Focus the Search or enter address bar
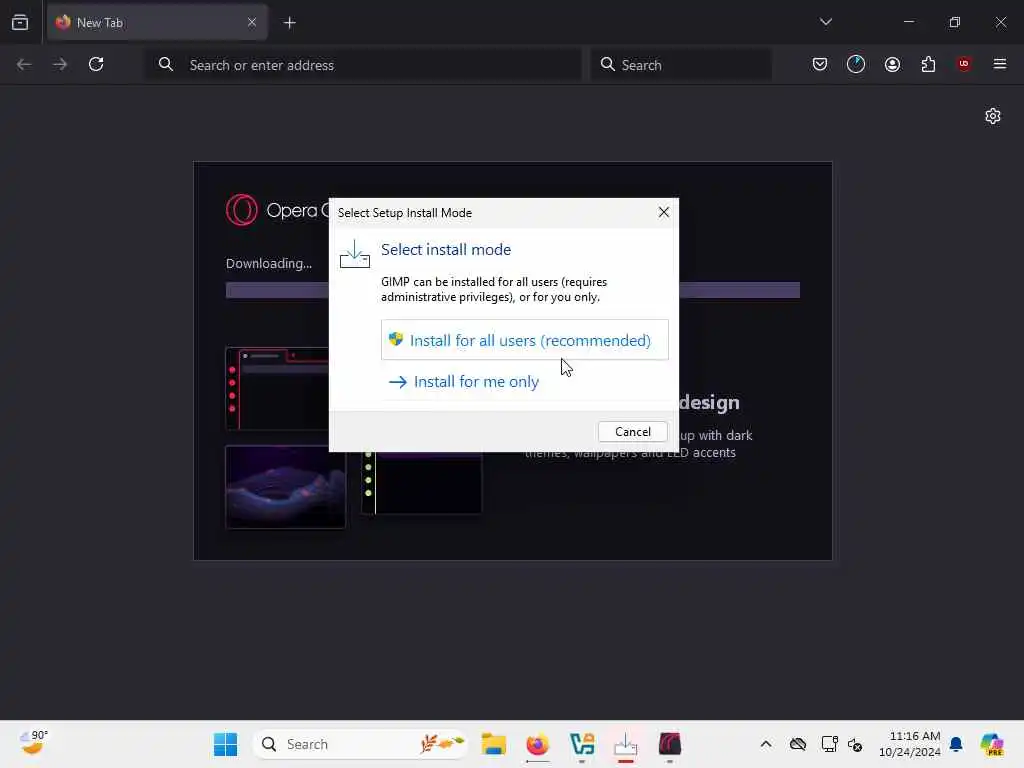 click(x=363, y=65)
